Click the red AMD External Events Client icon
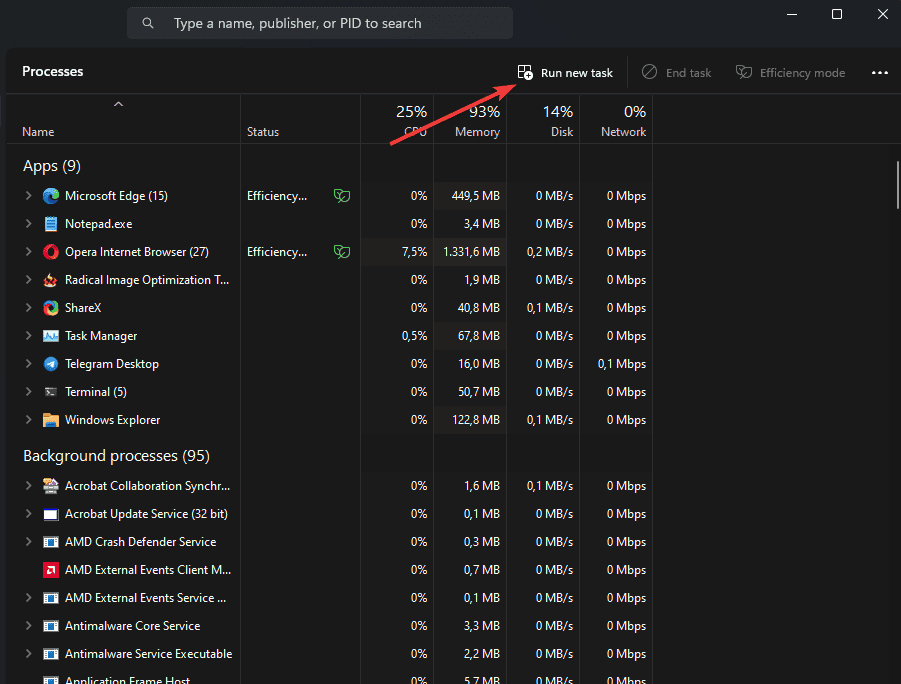The width and height of the screenshot is (901, 684). (x=51, y=570)
